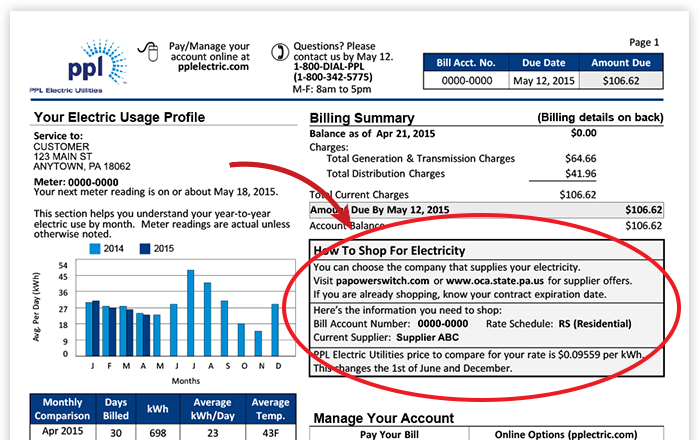
Task: Click the December bar in usage chart
Action: (x=275, y=330)
